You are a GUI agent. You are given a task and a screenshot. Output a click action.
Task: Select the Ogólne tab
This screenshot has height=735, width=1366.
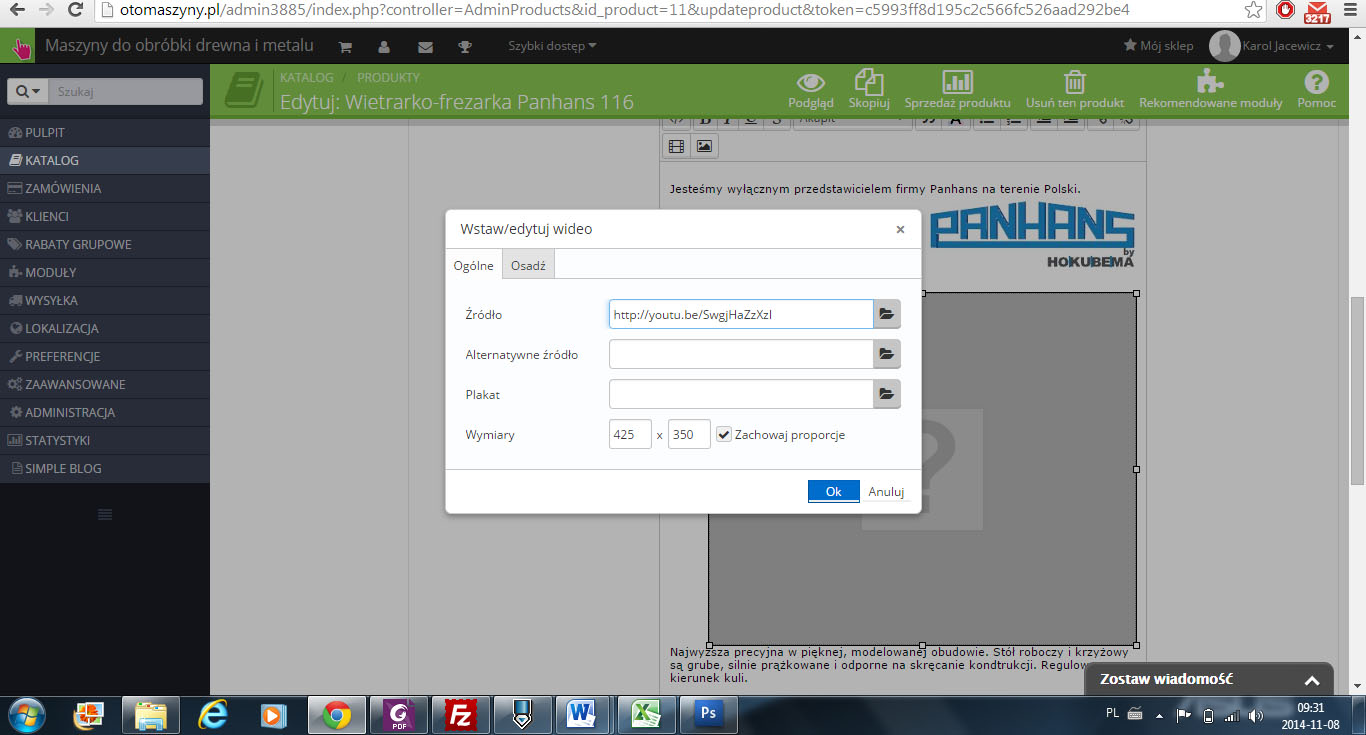(x=474, y=265)
